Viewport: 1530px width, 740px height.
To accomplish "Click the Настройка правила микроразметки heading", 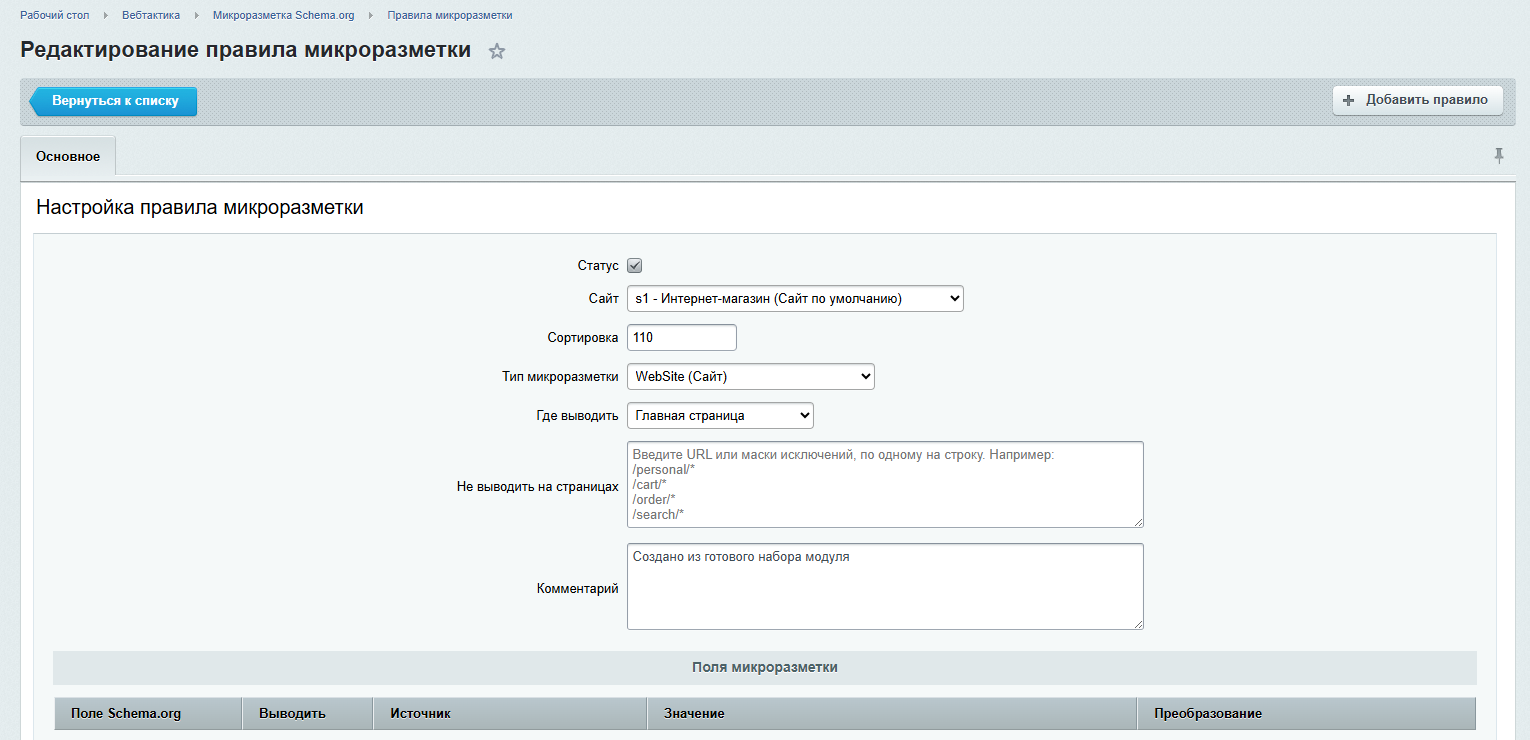I will (200, 208).
